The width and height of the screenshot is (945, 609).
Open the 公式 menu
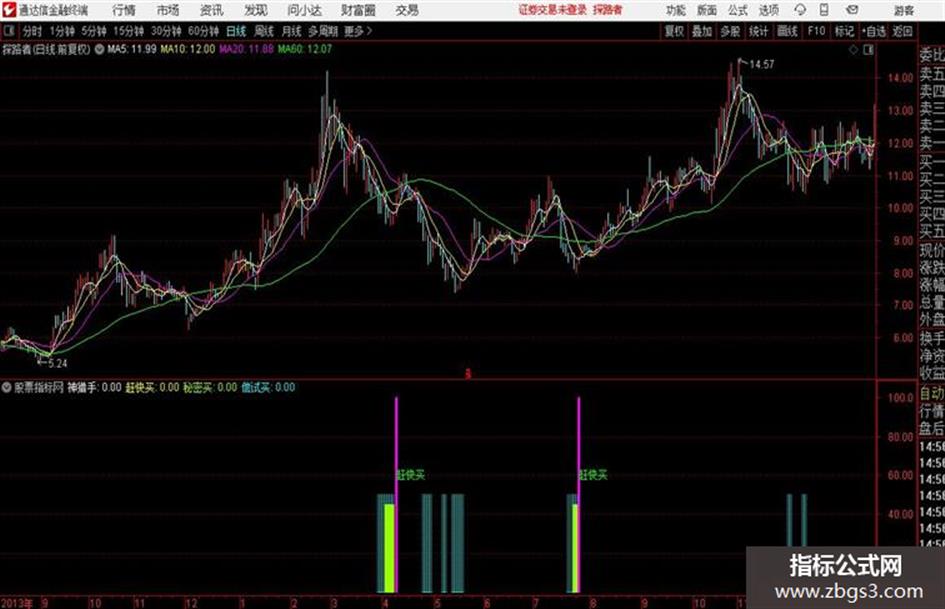click(737, 10)
